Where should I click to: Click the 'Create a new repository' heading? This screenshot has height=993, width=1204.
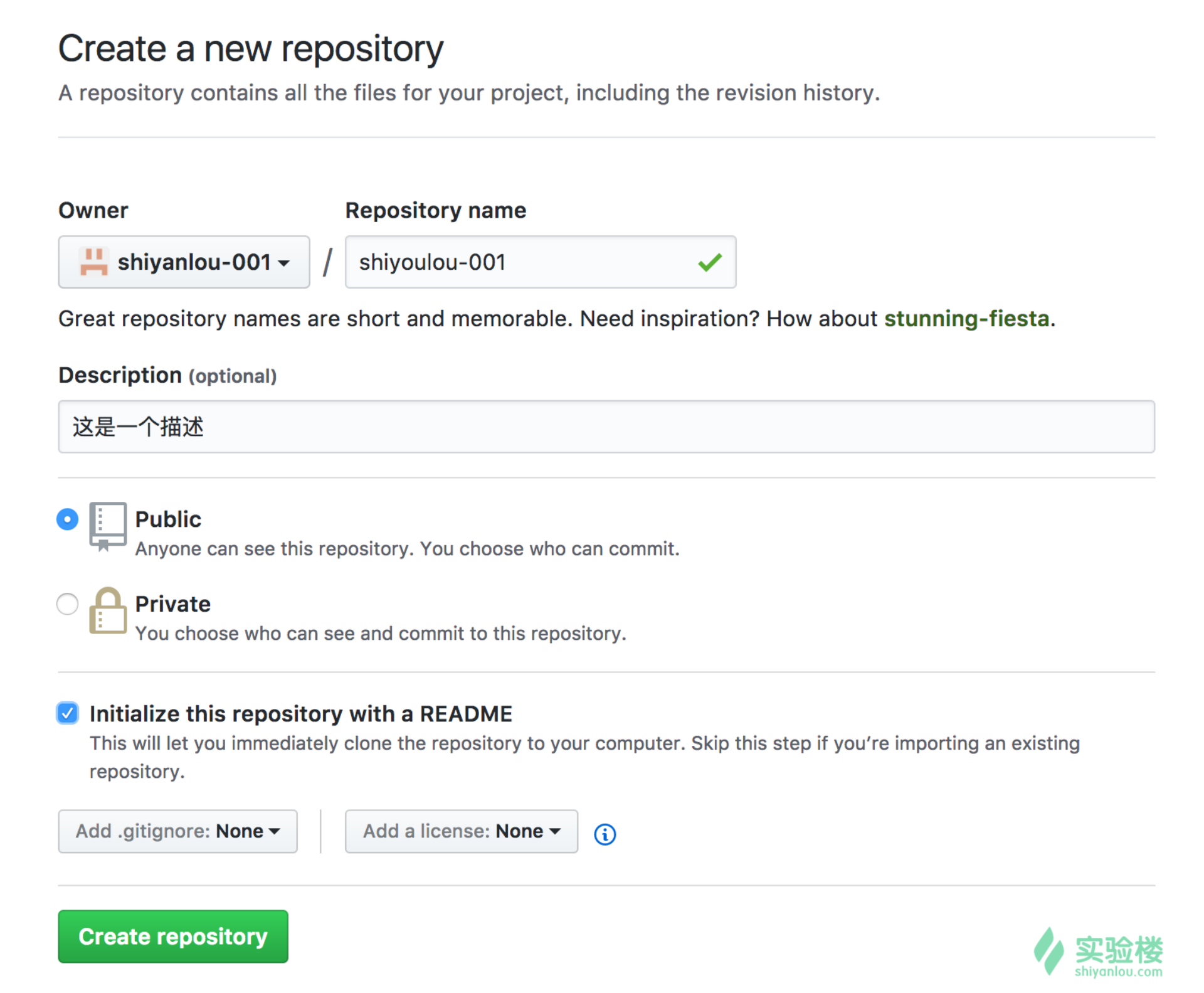click(x=251, y=49)
